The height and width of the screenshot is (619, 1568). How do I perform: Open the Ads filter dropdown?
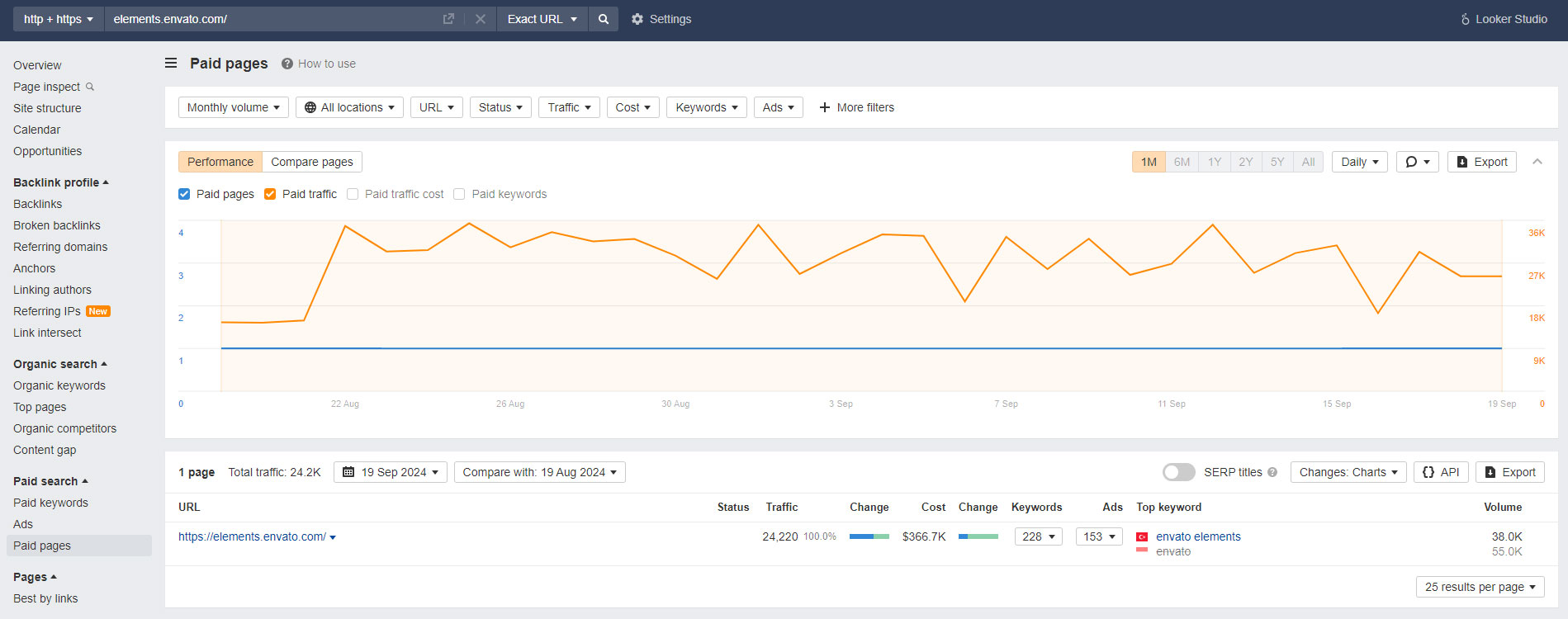[x=779, y=107]
